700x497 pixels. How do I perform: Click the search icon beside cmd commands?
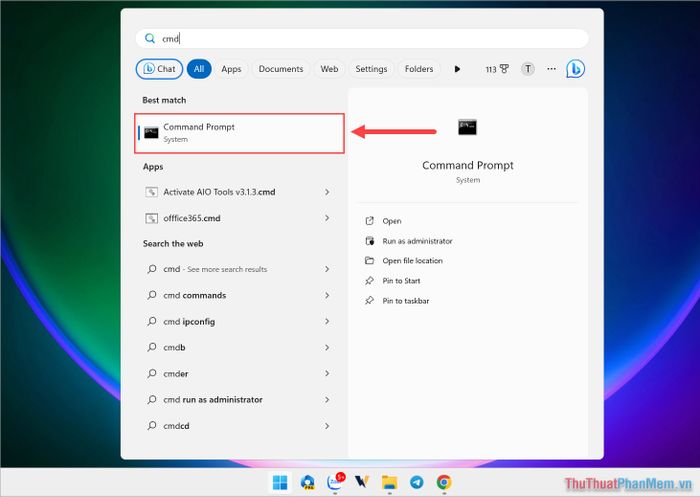tap(152, 295)
